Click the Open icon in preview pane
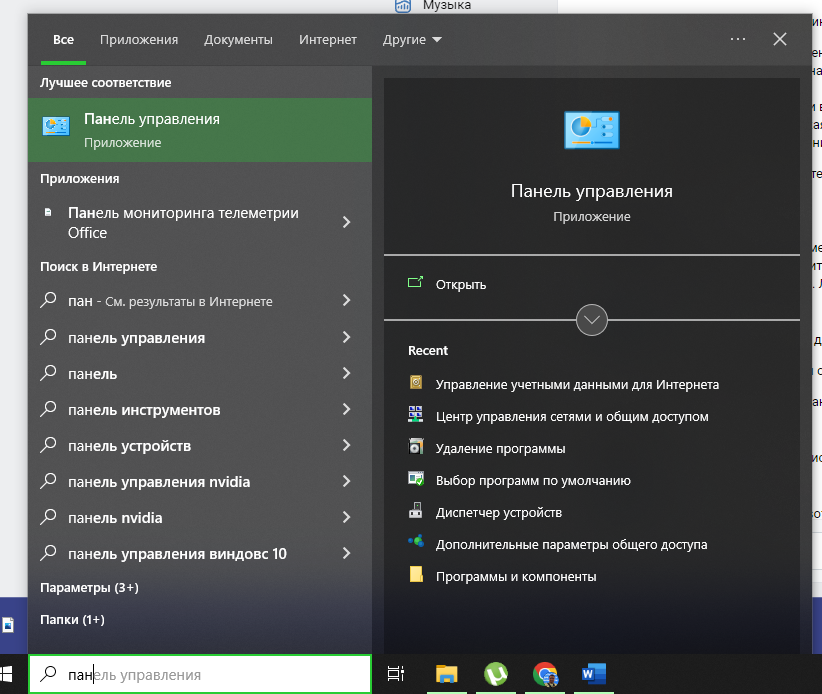The image size is (822, 694). 415,283
